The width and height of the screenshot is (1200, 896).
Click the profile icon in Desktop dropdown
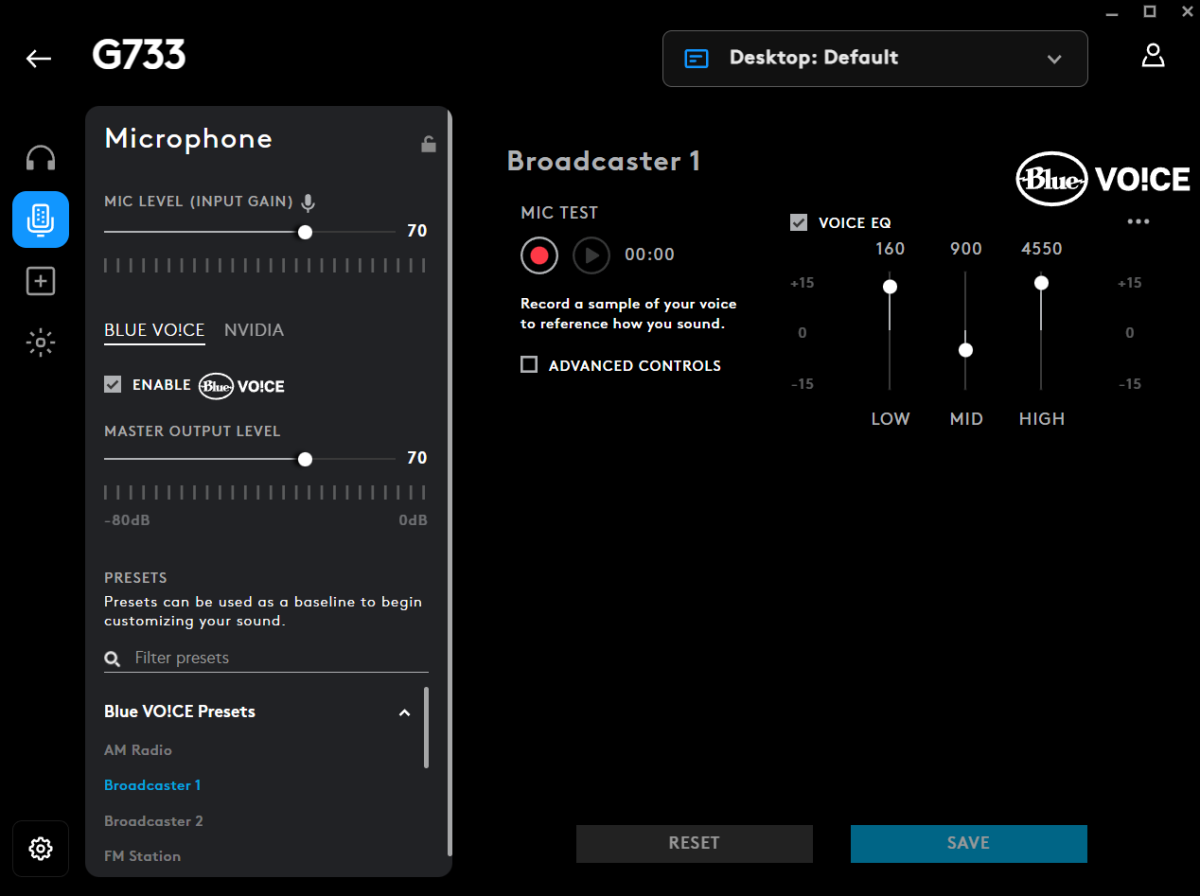tap(696, 58)
